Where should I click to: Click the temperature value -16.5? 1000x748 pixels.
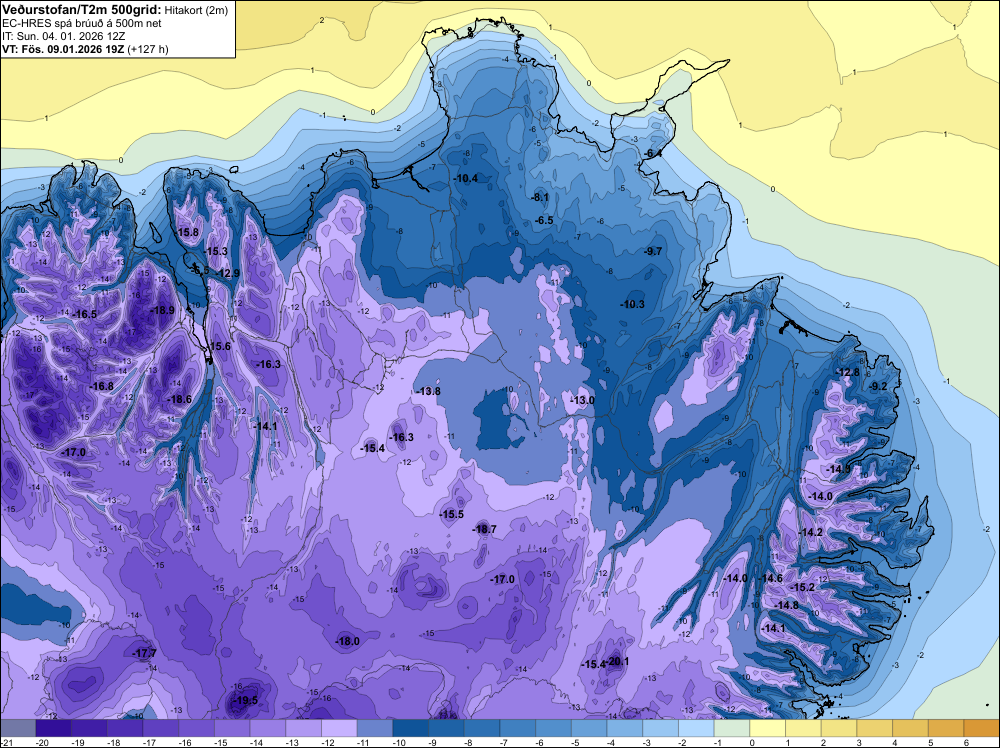85,314
